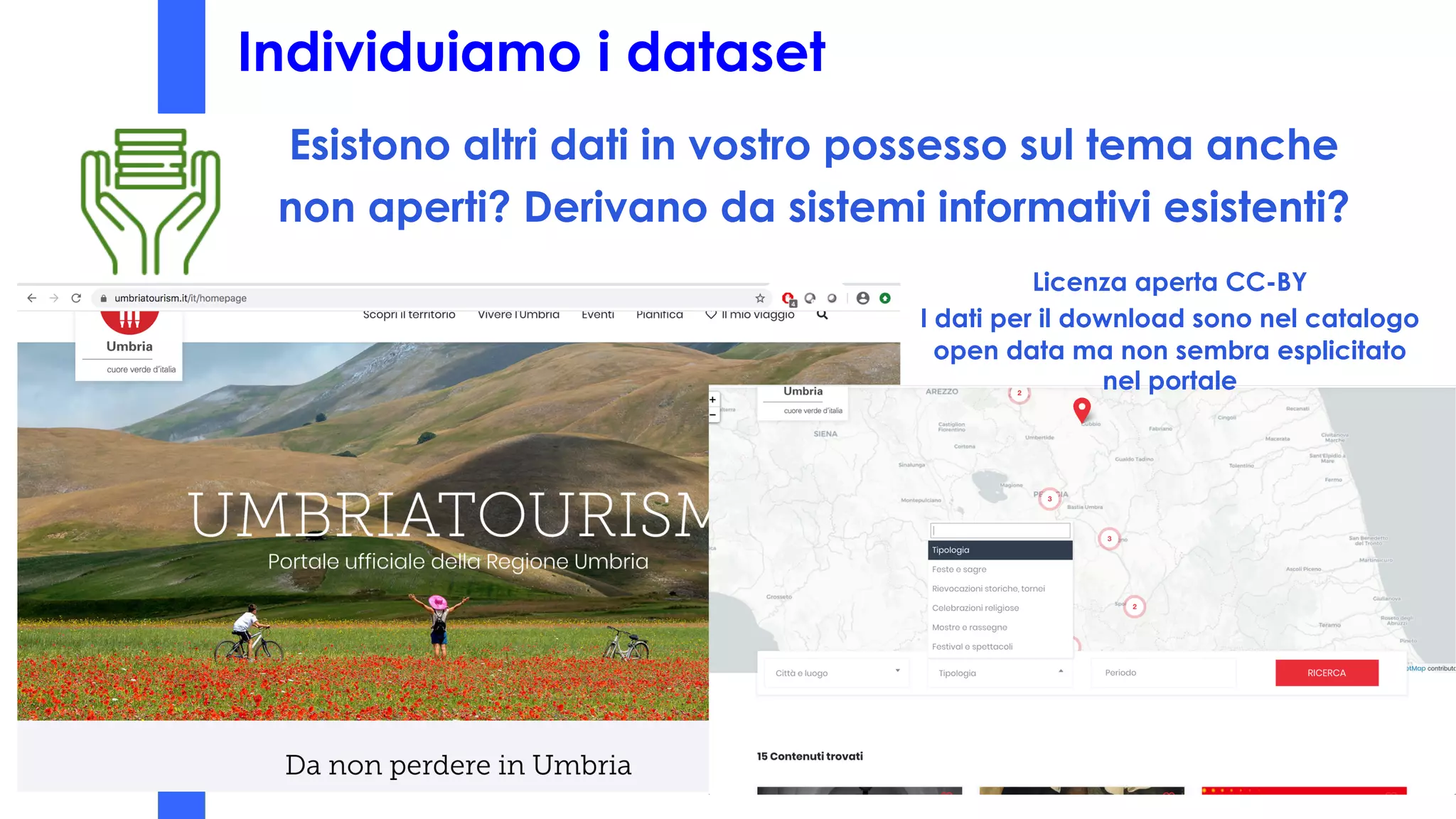
Task: Click the green browser extension icon
Action: click(x=885, y=298)
